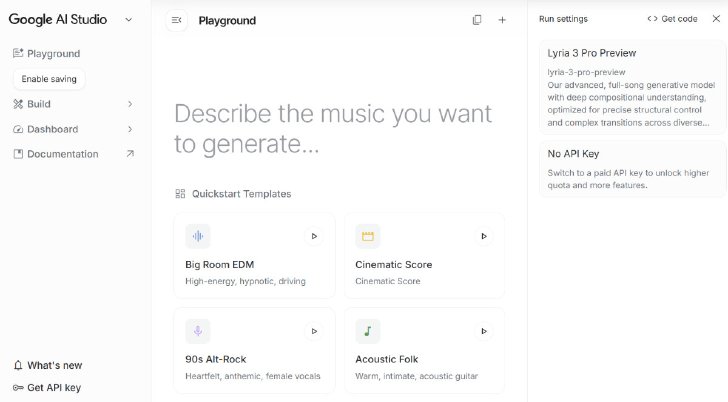728x402 pixels.
Task: Click the Playground page title
Action: click(x=227, y=20)
